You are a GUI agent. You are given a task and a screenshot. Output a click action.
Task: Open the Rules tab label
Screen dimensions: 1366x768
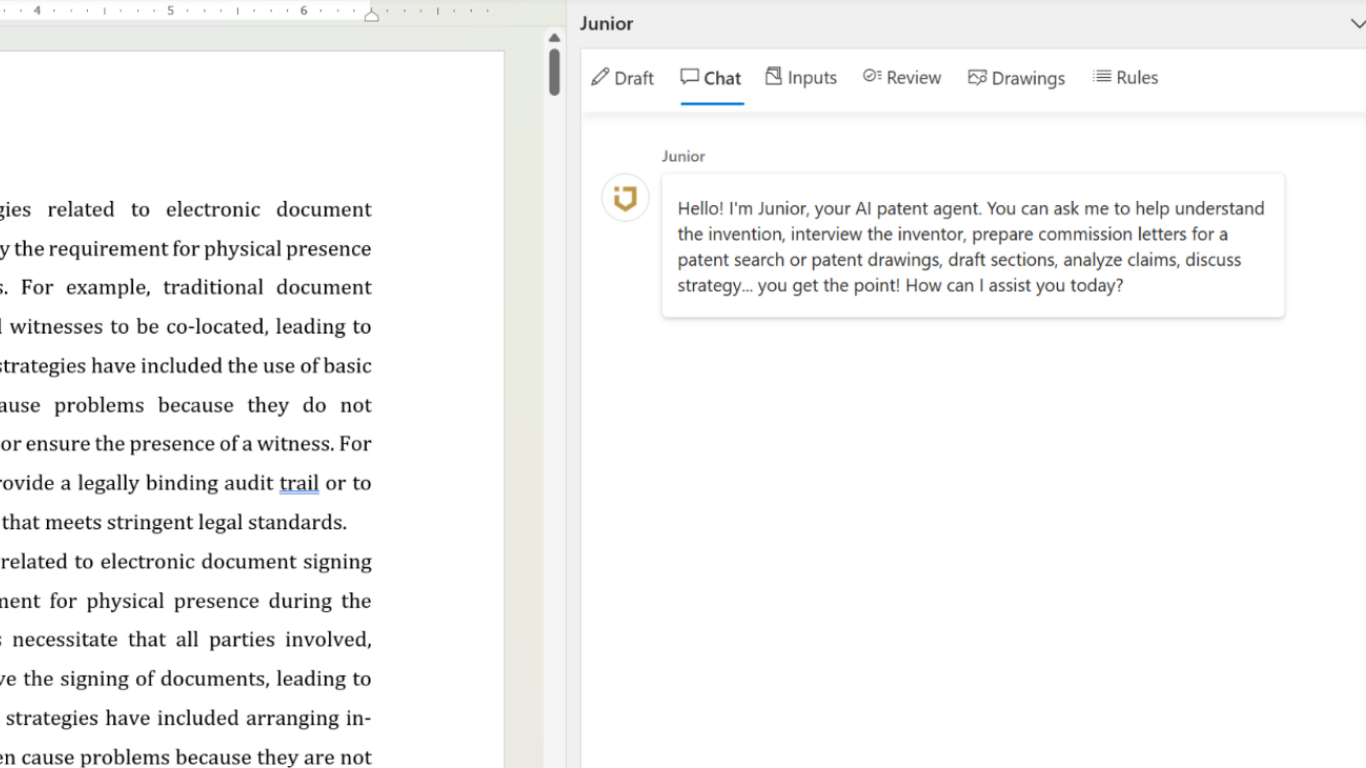click(x=1137, y=78)
